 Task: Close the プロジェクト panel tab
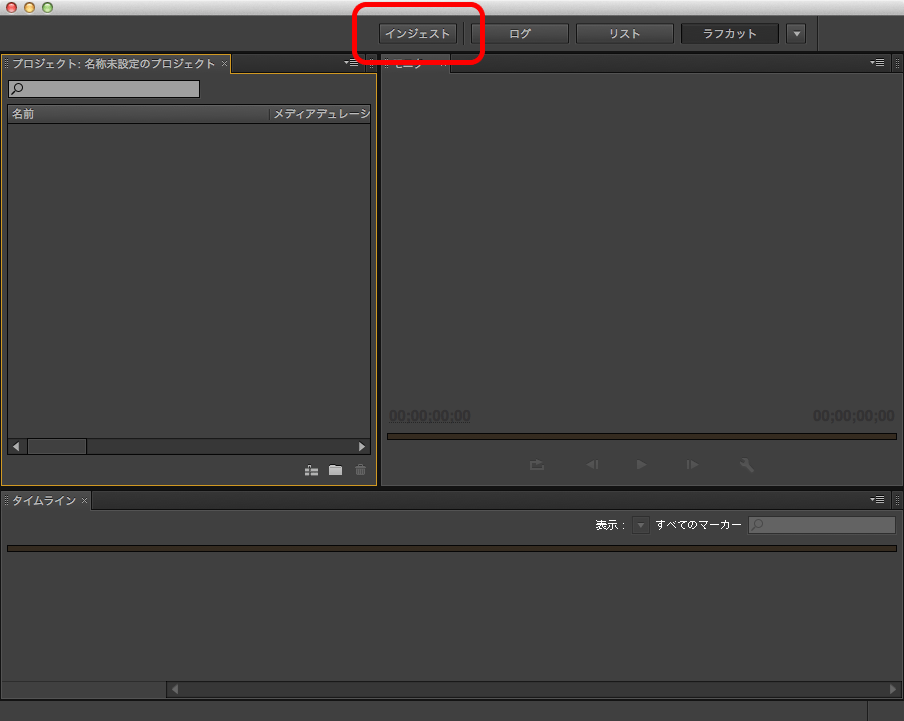tap(225, 64)
